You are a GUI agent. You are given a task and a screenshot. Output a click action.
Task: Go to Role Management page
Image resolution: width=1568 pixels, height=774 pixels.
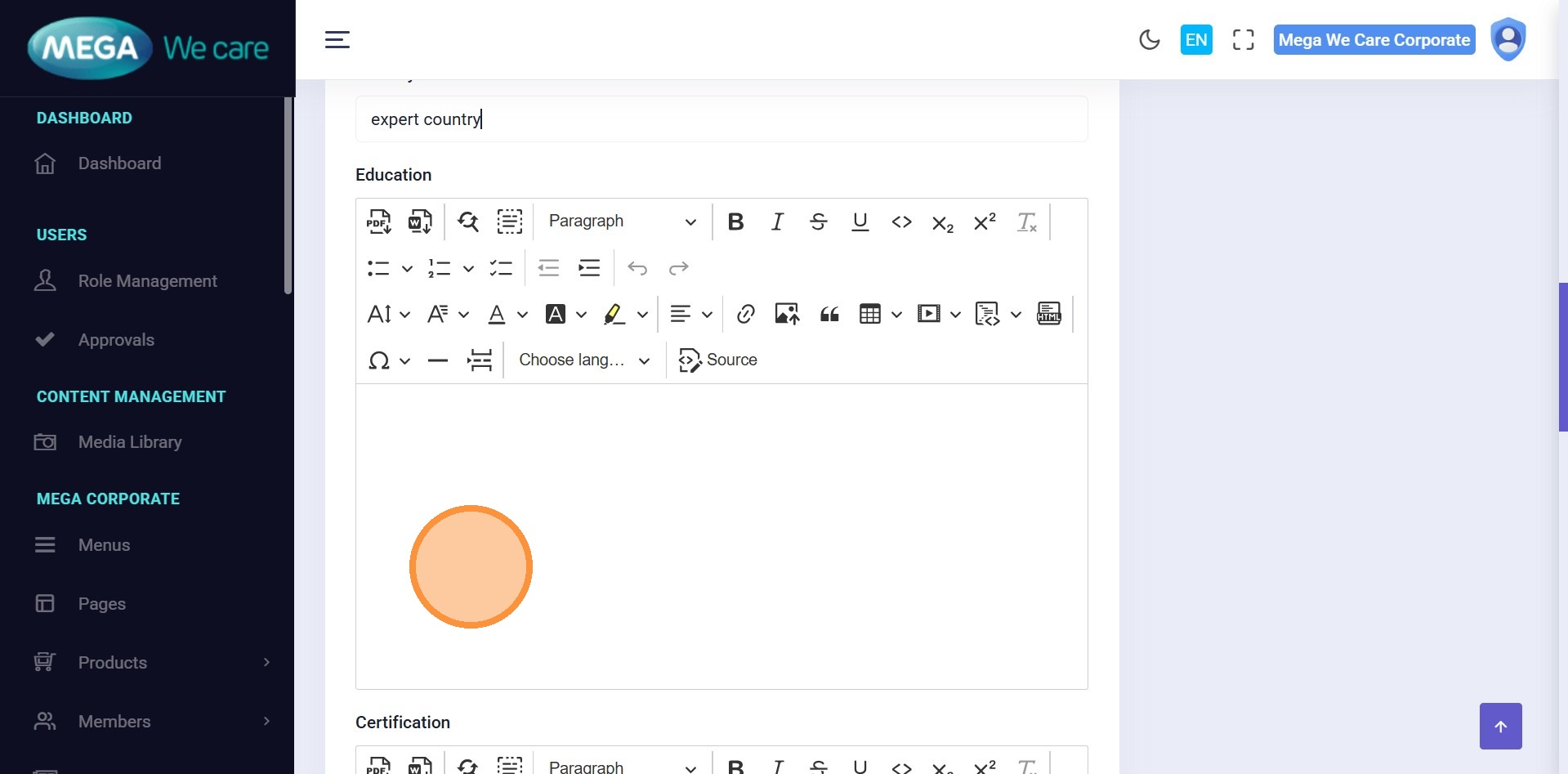(147, 281)
